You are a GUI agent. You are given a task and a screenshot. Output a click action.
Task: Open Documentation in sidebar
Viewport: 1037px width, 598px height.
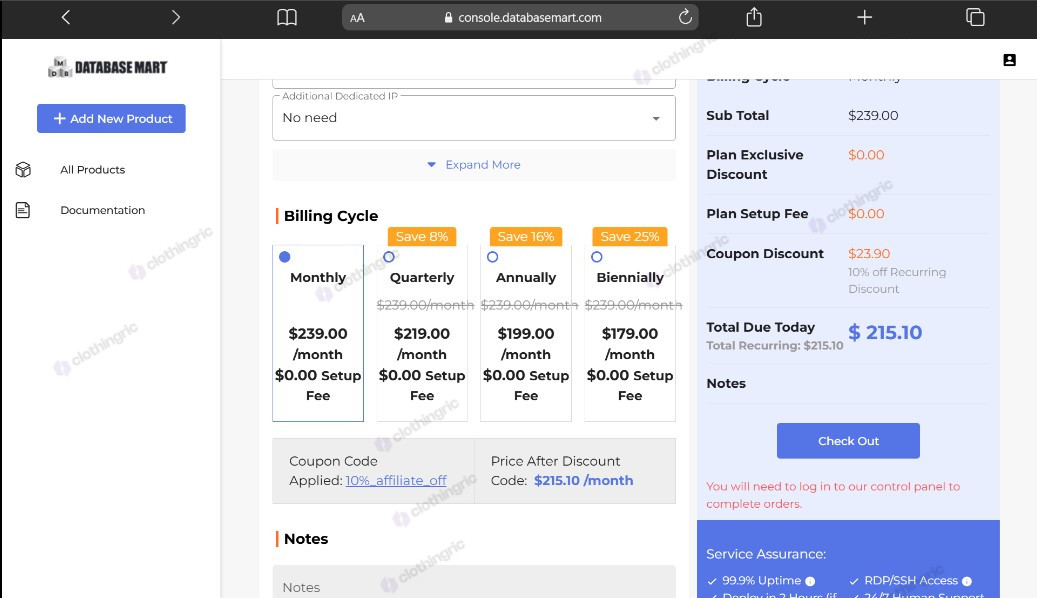[103, 210]
